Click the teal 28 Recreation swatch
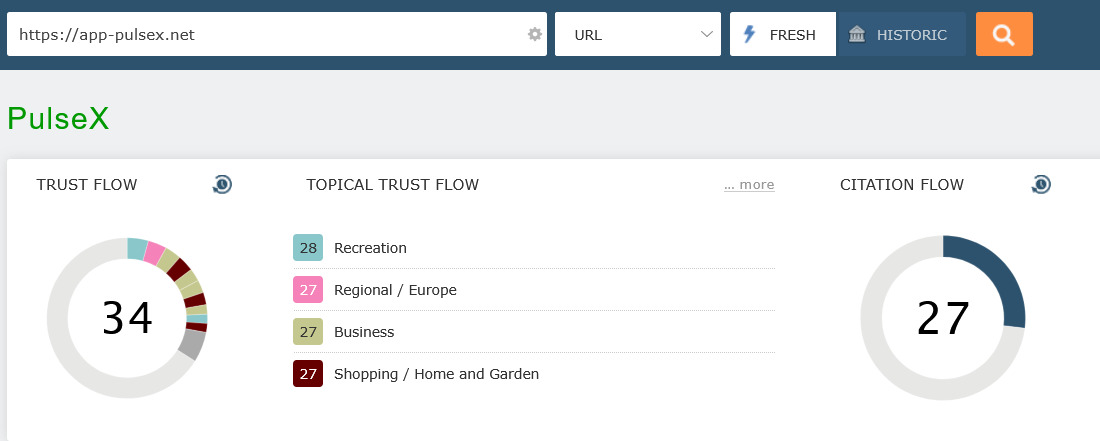The height and width of the screenshot is (441, 1100). (x=308, y=248)
